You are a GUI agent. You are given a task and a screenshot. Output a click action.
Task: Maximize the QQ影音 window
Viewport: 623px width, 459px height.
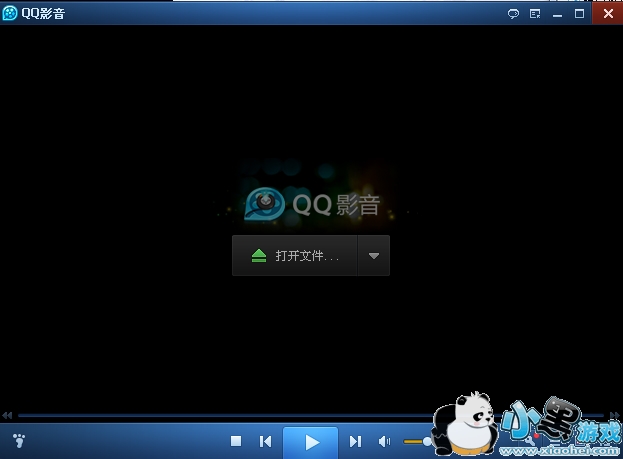coord(579,14)
